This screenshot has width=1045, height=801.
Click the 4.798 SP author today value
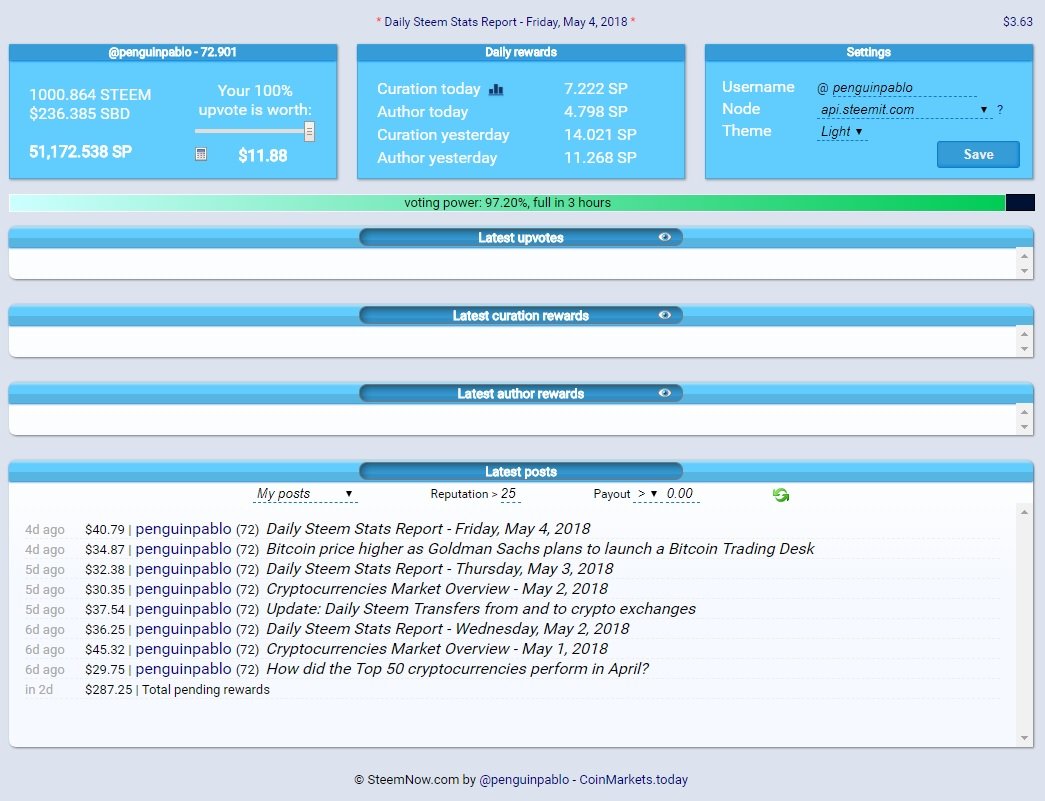point(596,112)
